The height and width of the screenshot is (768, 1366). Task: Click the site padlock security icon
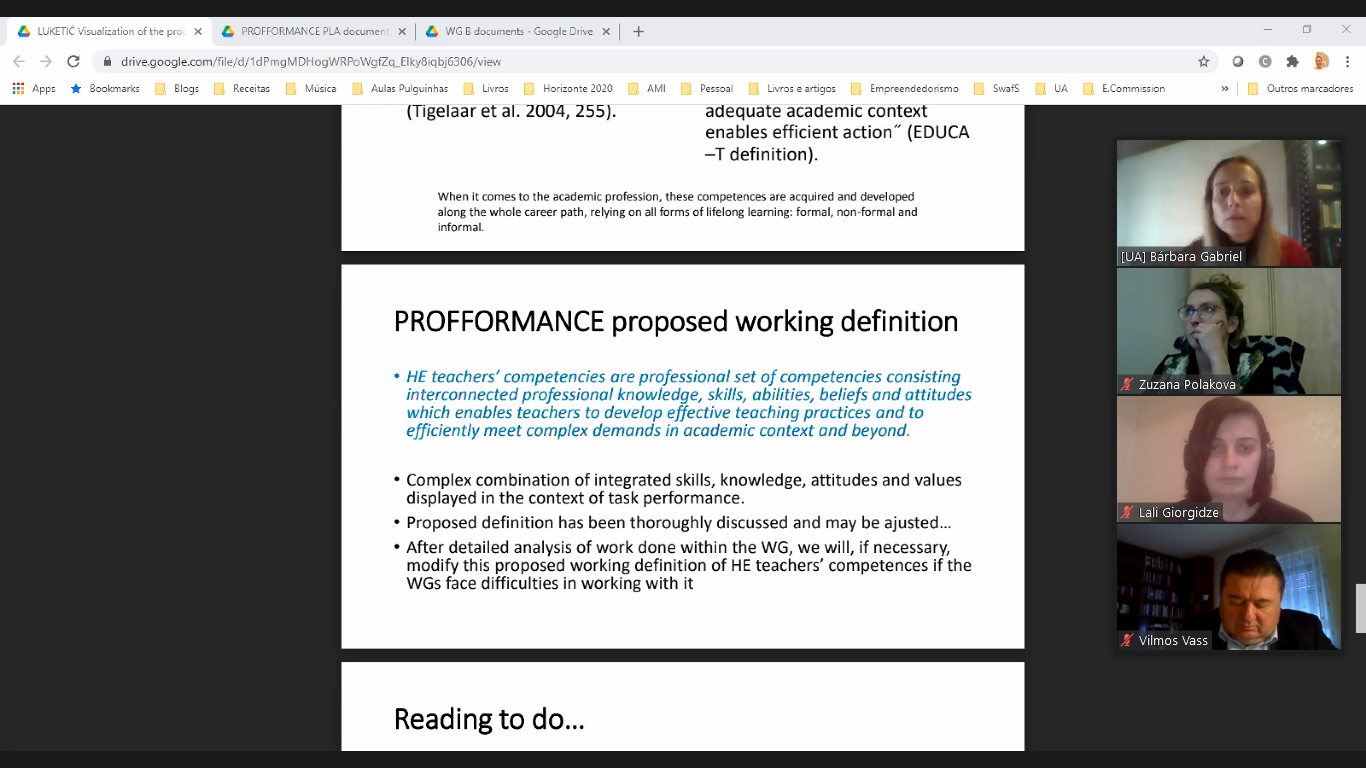click(107, 61)
